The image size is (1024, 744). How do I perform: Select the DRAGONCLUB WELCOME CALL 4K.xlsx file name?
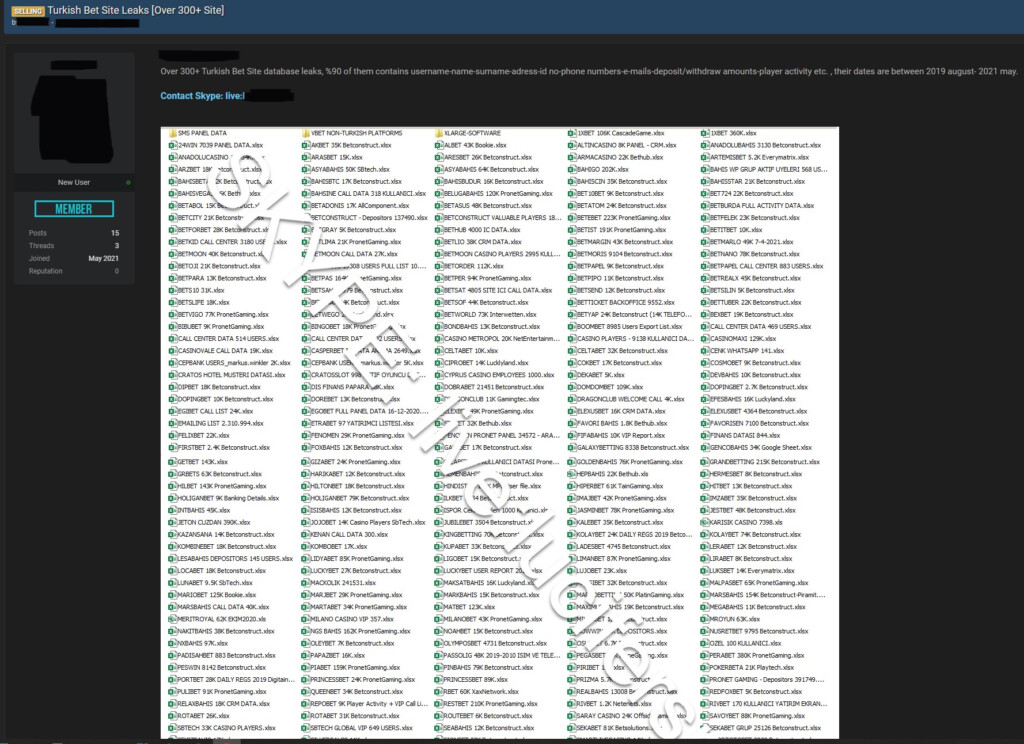pos(631,399)
